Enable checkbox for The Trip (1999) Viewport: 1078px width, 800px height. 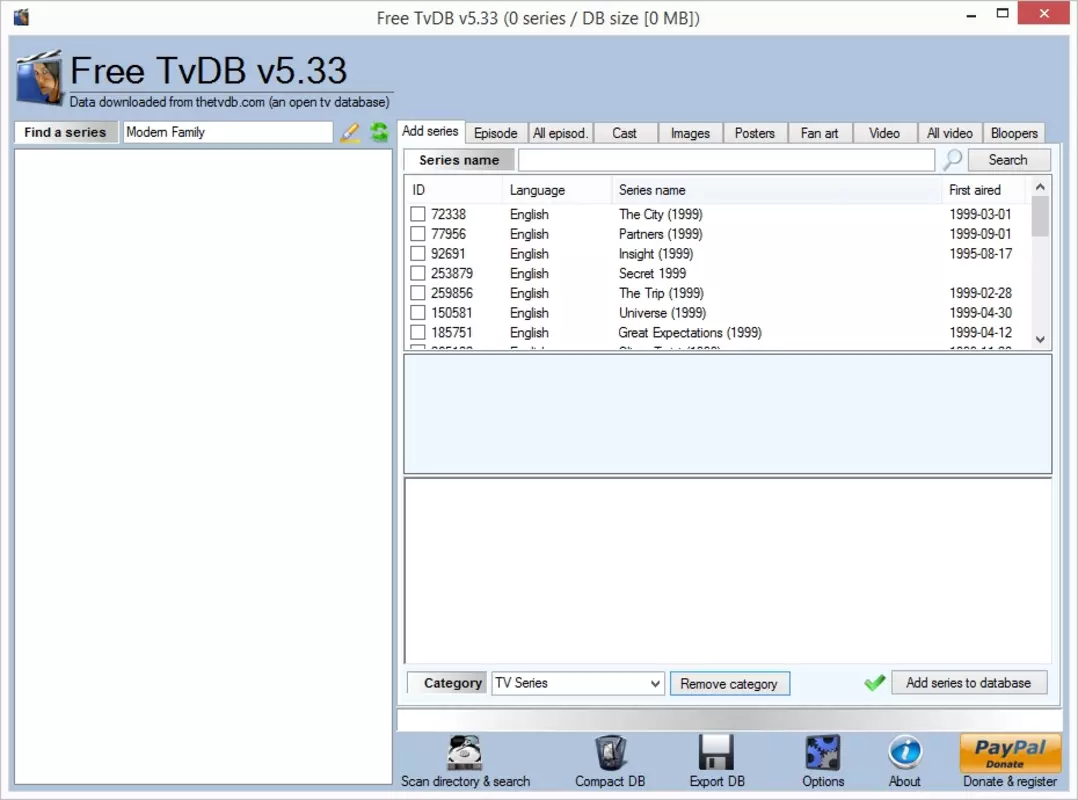tap(417, 293)
